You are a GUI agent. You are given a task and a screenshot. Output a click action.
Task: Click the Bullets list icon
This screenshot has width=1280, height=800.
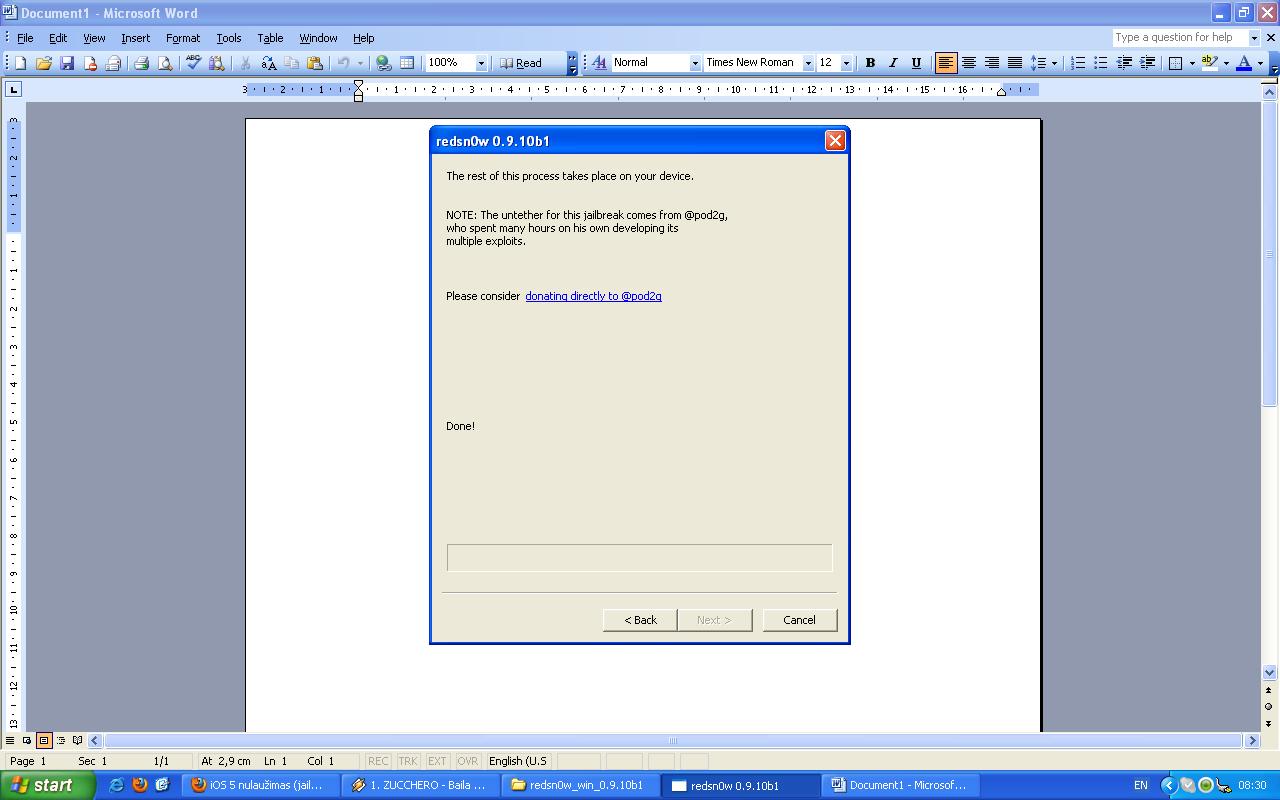click(x=1101, y=63)
